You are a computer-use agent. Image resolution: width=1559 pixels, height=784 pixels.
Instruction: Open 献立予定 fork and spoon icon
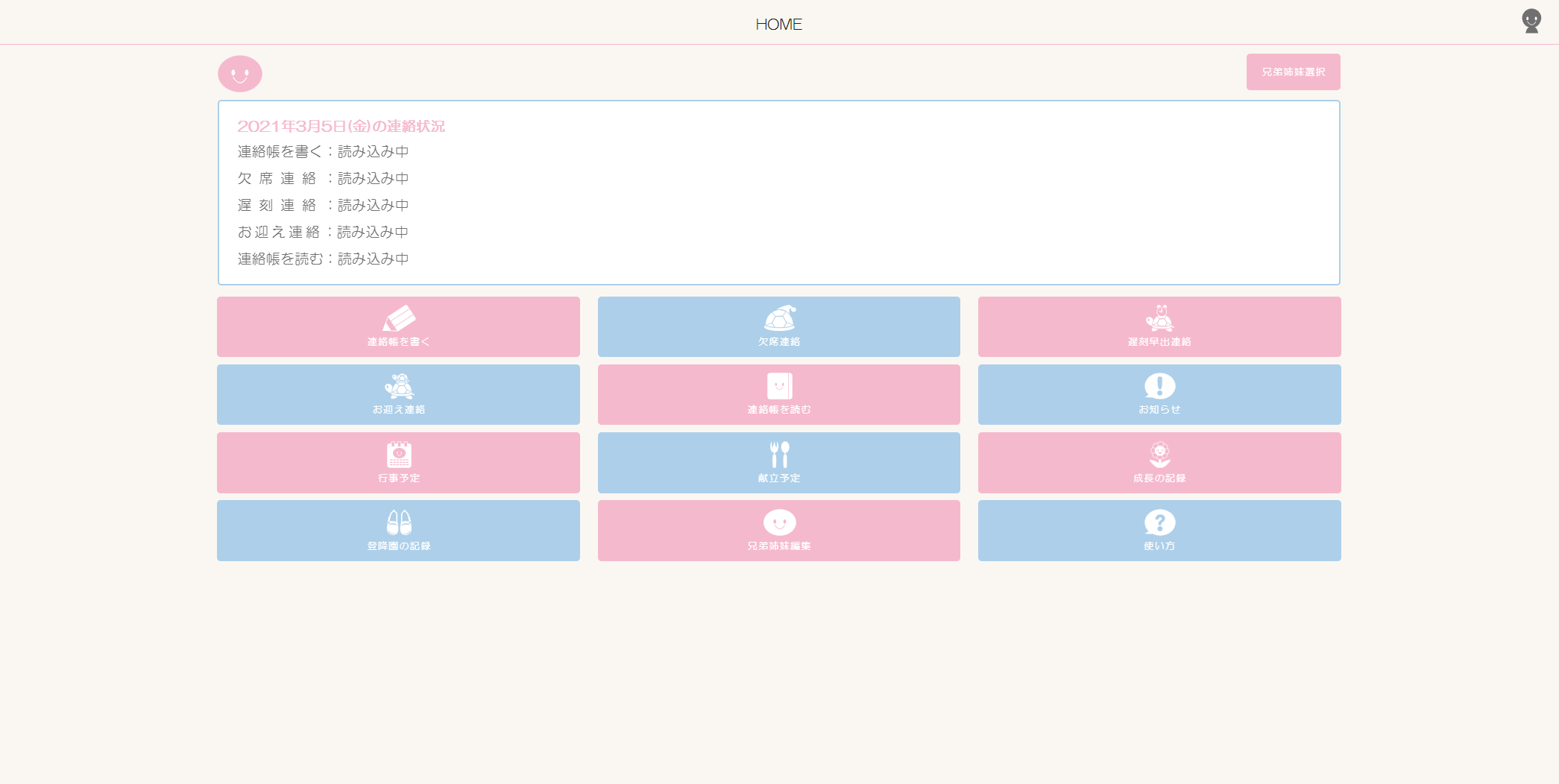[779, 455]
